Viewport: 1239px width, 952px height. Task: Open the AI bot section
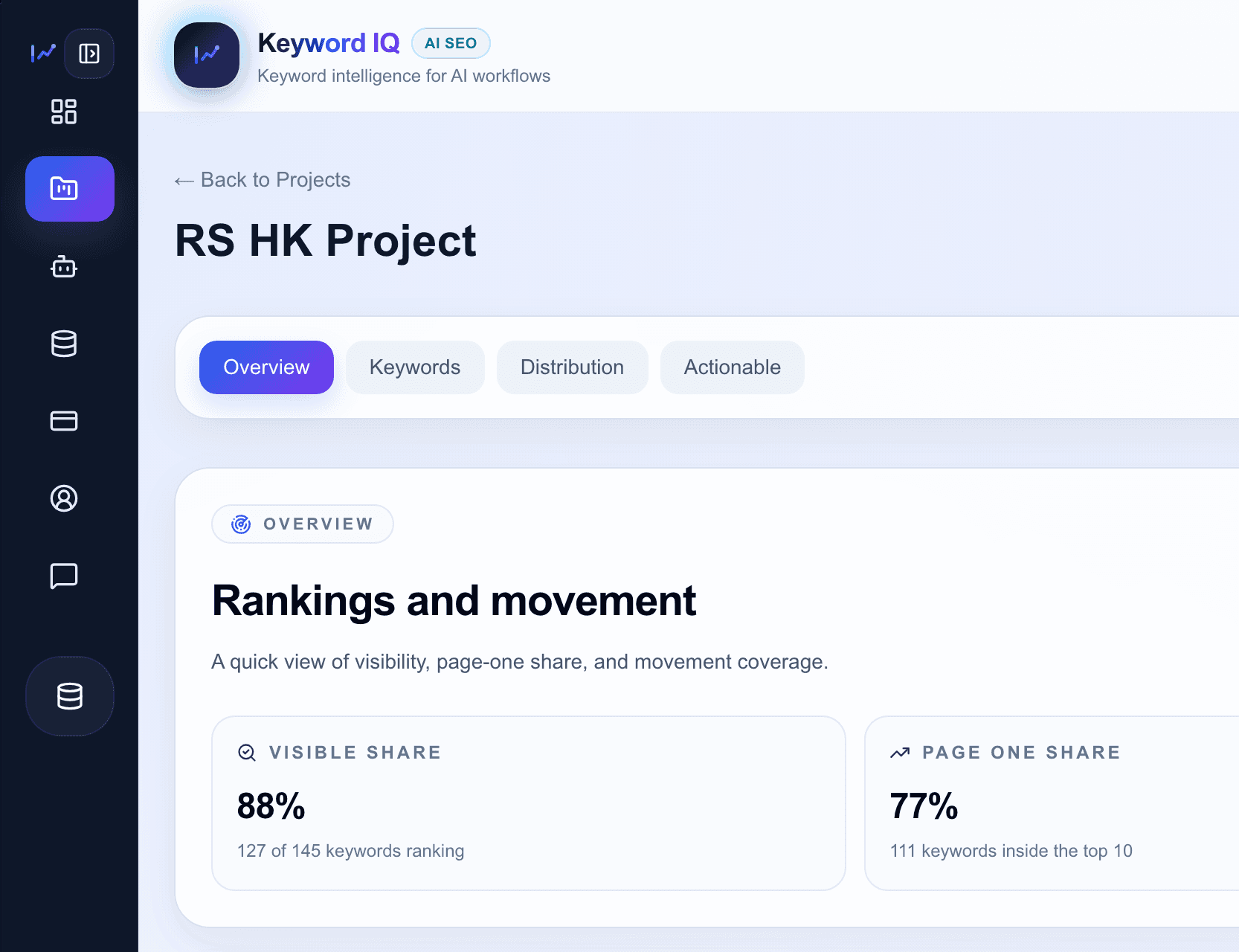coord(63,268)
